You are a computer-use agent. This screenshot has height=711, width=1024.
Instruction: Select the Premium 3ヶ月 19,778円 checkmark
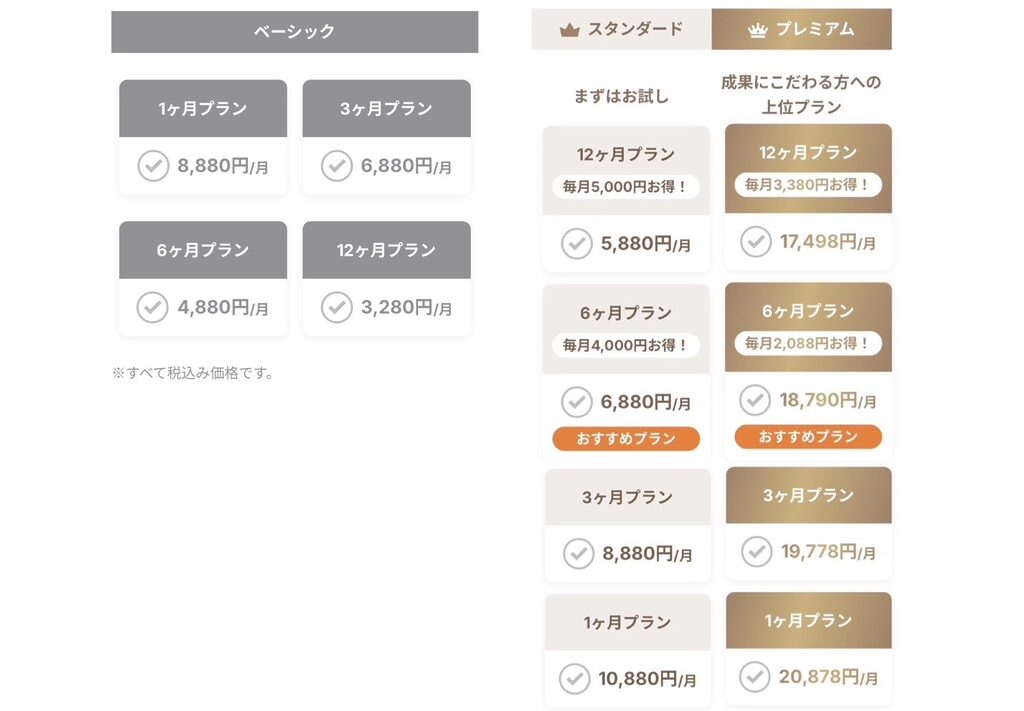[x=757, y=552]
